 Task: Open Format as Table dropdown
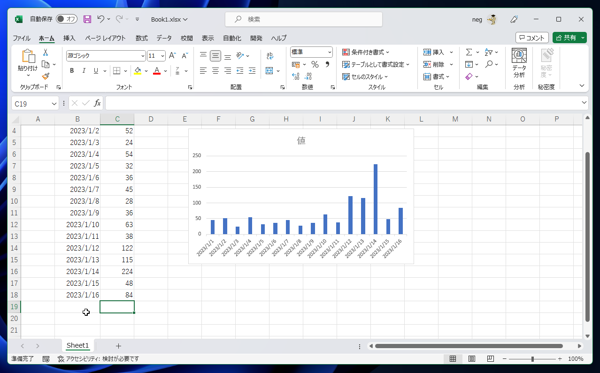[375, 64]
